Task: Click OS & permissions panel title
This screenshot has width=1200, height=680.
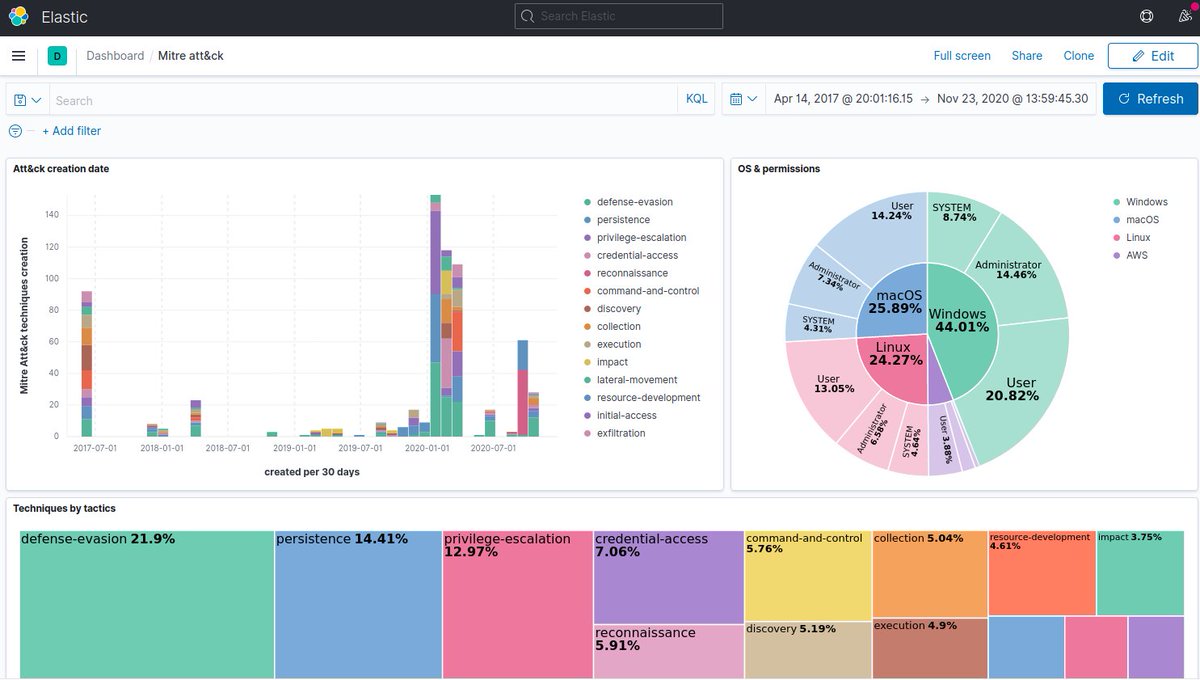Action: tap(779, 169)
